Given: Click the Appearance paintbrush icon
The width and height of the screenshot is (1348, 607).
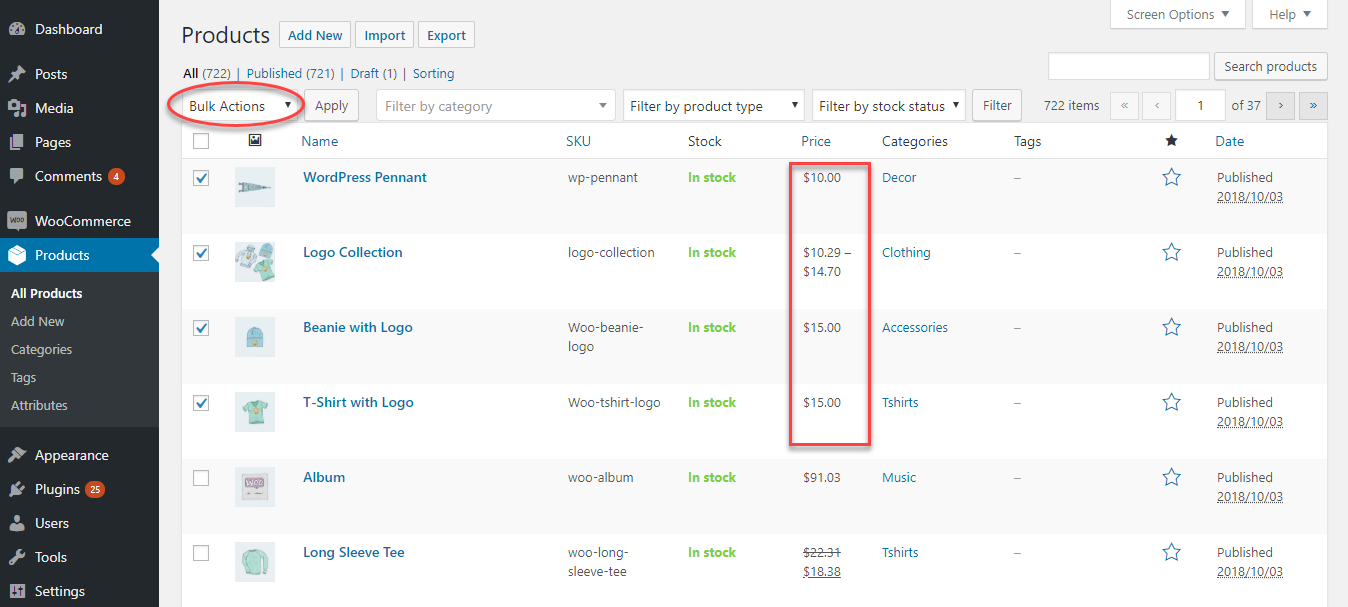Looking at the screenshot, I should 16,455.
